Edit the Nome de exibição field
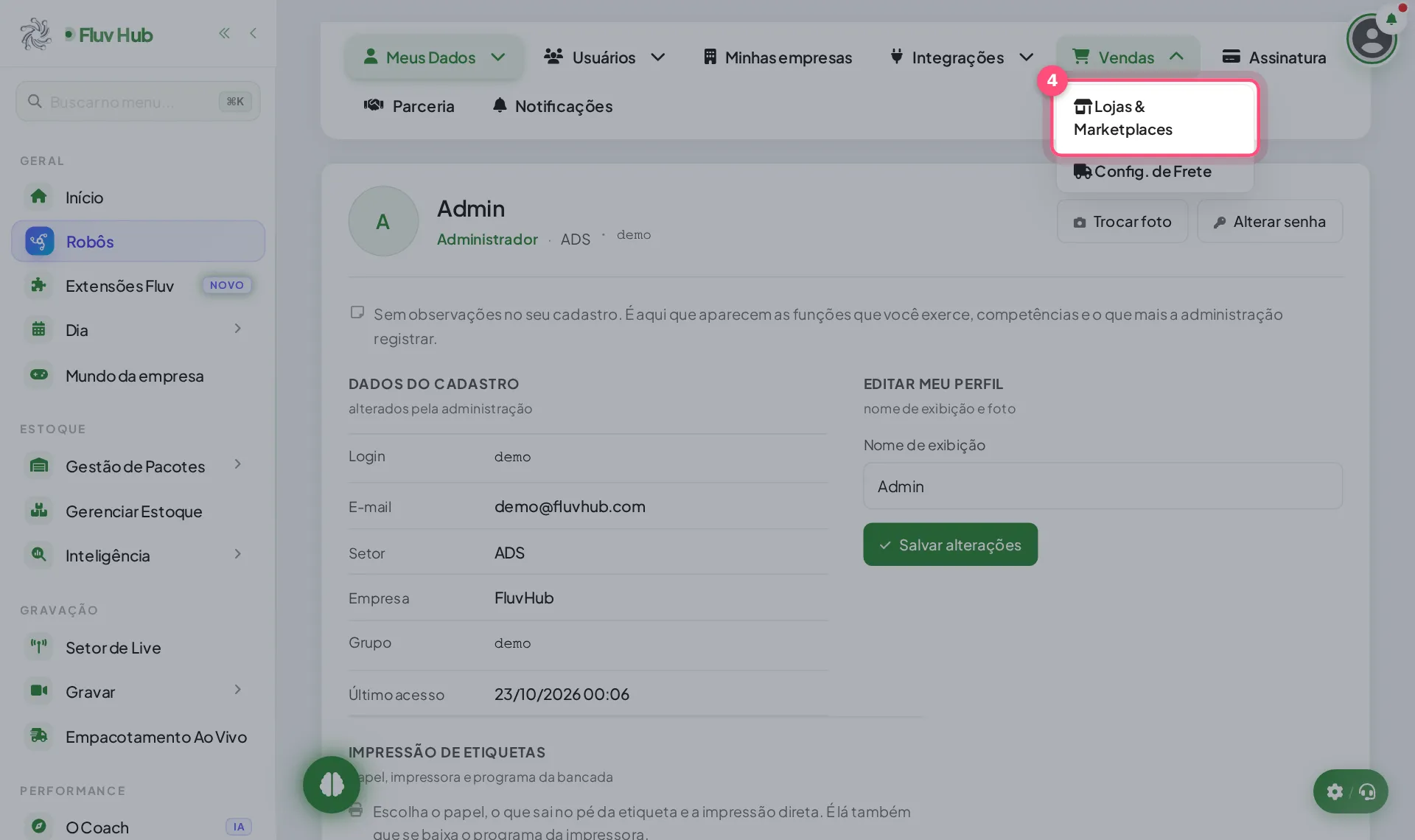This screenshot has height=840, width=1415. [x=1103, y=486]
